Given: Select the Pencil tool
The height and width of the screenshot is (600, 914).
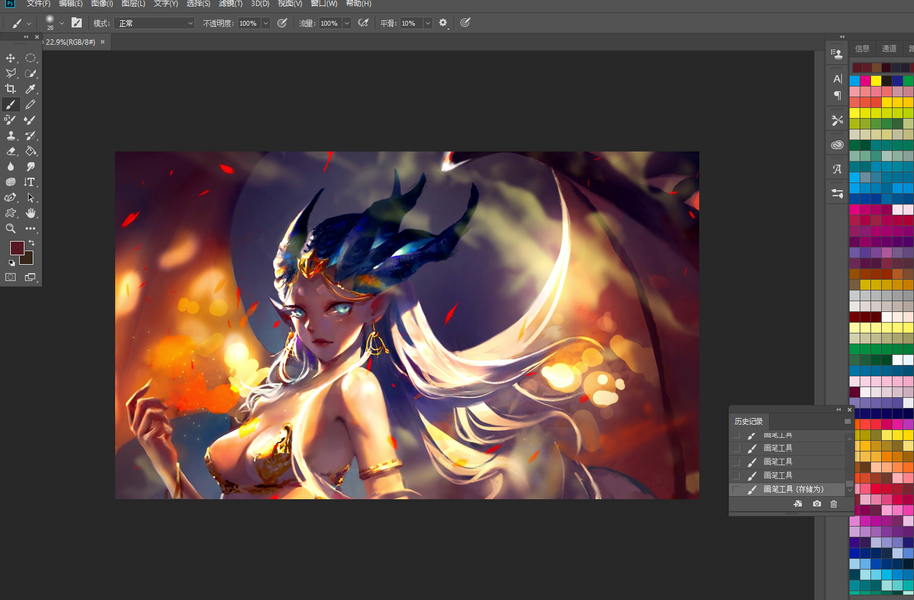Looking at the screenshot, I should point(30,104).
